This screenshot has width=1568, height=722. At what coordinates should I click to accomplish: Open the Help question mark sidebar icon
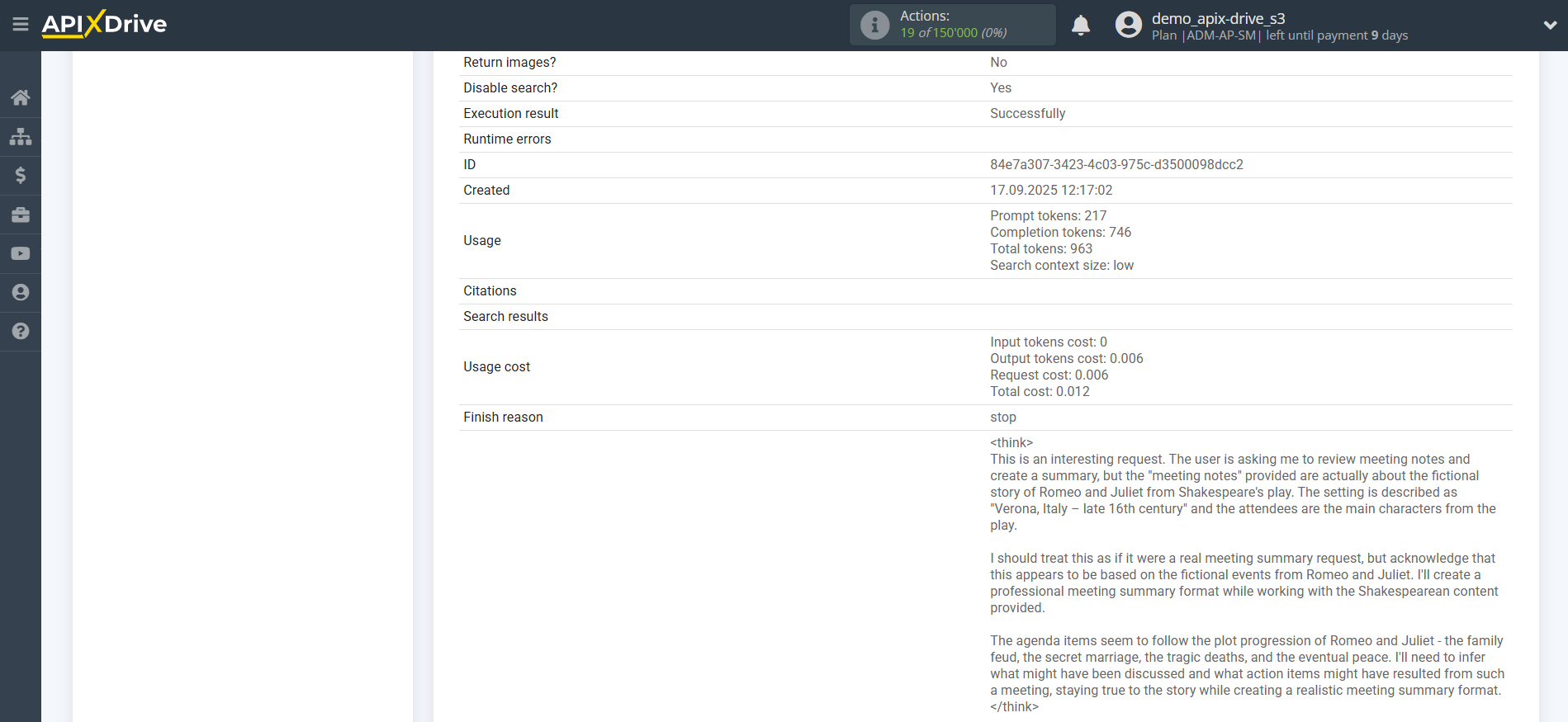[21, 331]
